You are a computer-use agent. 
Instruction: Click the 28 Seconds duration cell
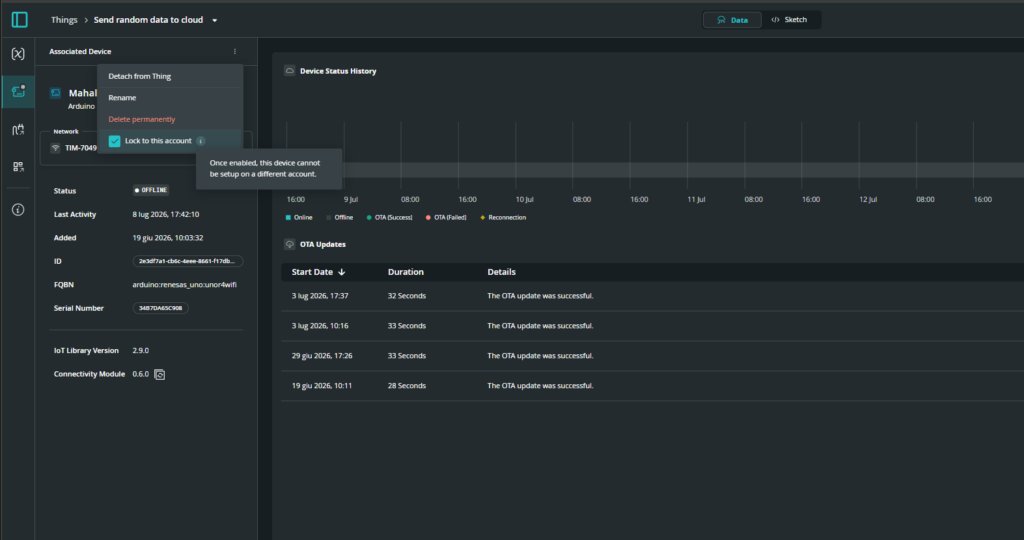click(407, 386)
